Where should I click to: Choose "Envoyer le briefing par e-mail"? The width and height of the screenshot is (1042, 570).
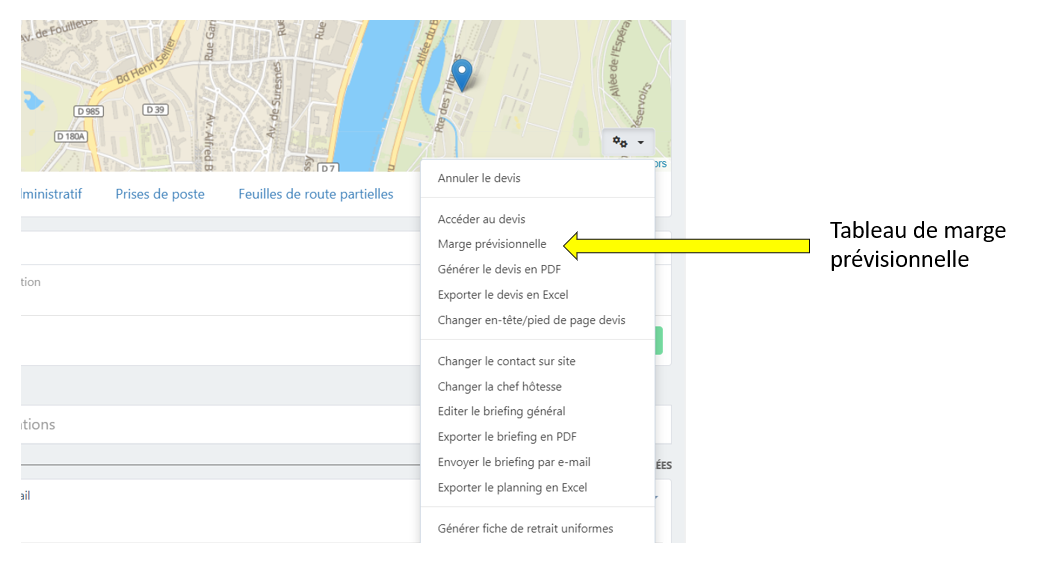click(x=514, y=462)
